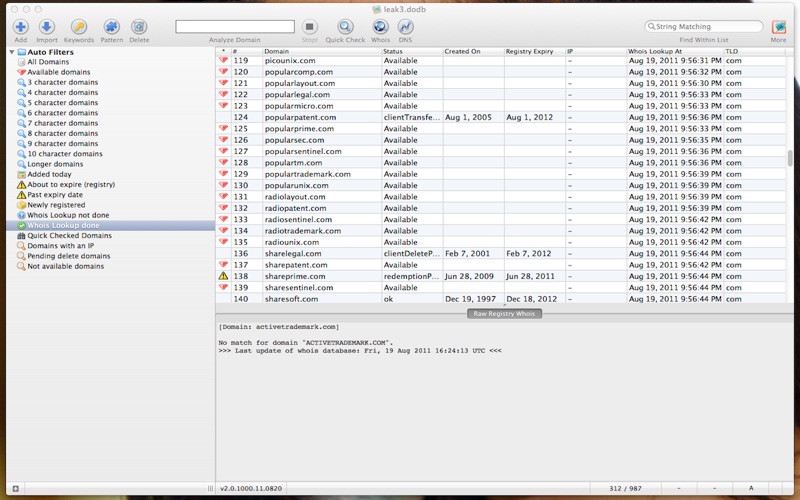
Task: Open the Pattern tool
Action: click(111, 27)
